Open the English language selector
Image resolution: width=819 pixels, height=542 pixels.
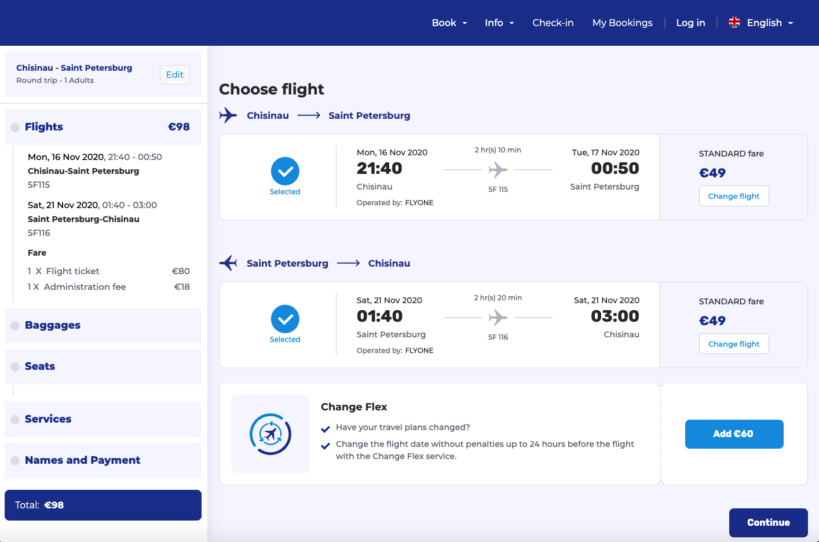click(x=769, y=23)
